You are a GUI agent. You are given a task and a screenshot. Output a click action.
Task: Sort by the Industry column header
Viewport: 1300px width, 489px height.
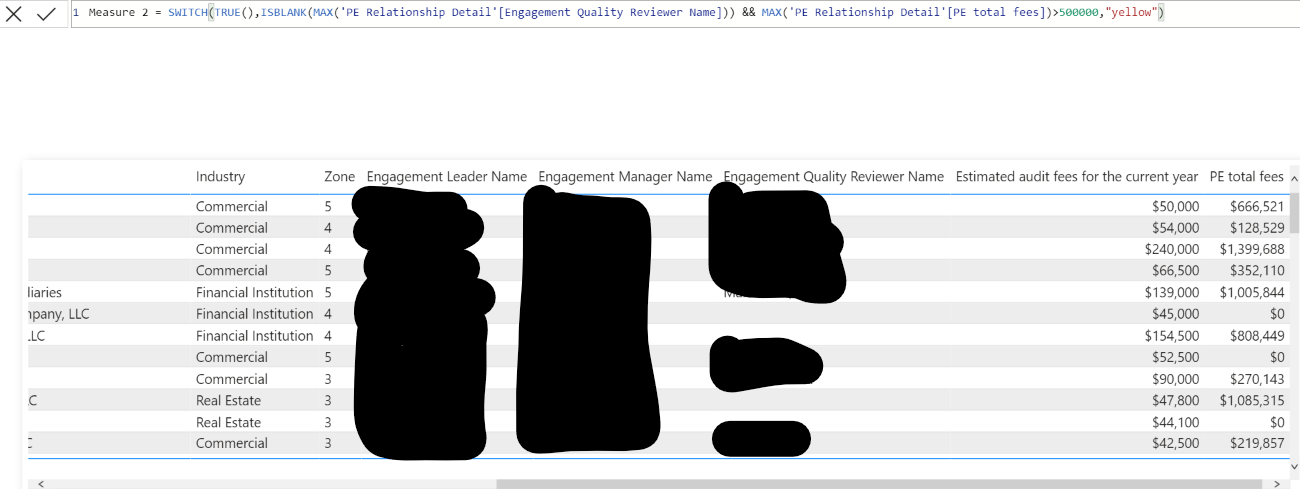[x=220, y=177]
